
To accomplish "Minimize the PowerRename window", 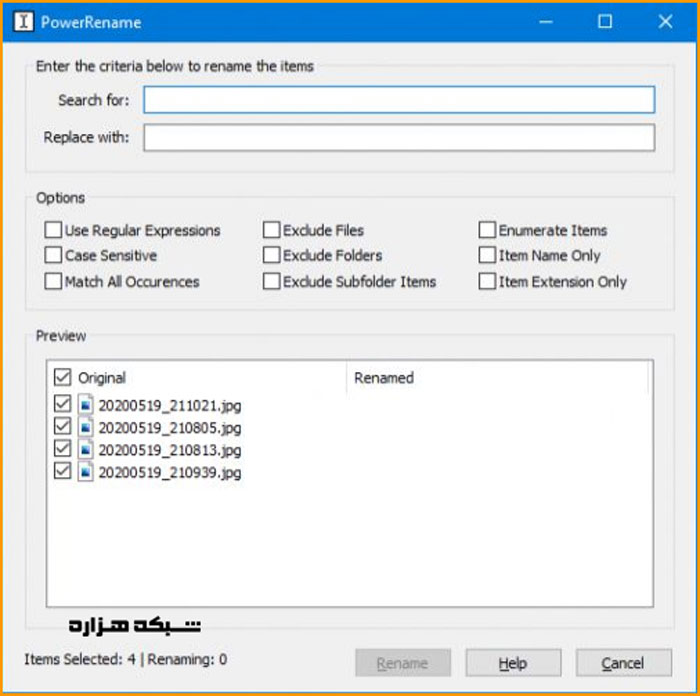I will click(546, 21).
